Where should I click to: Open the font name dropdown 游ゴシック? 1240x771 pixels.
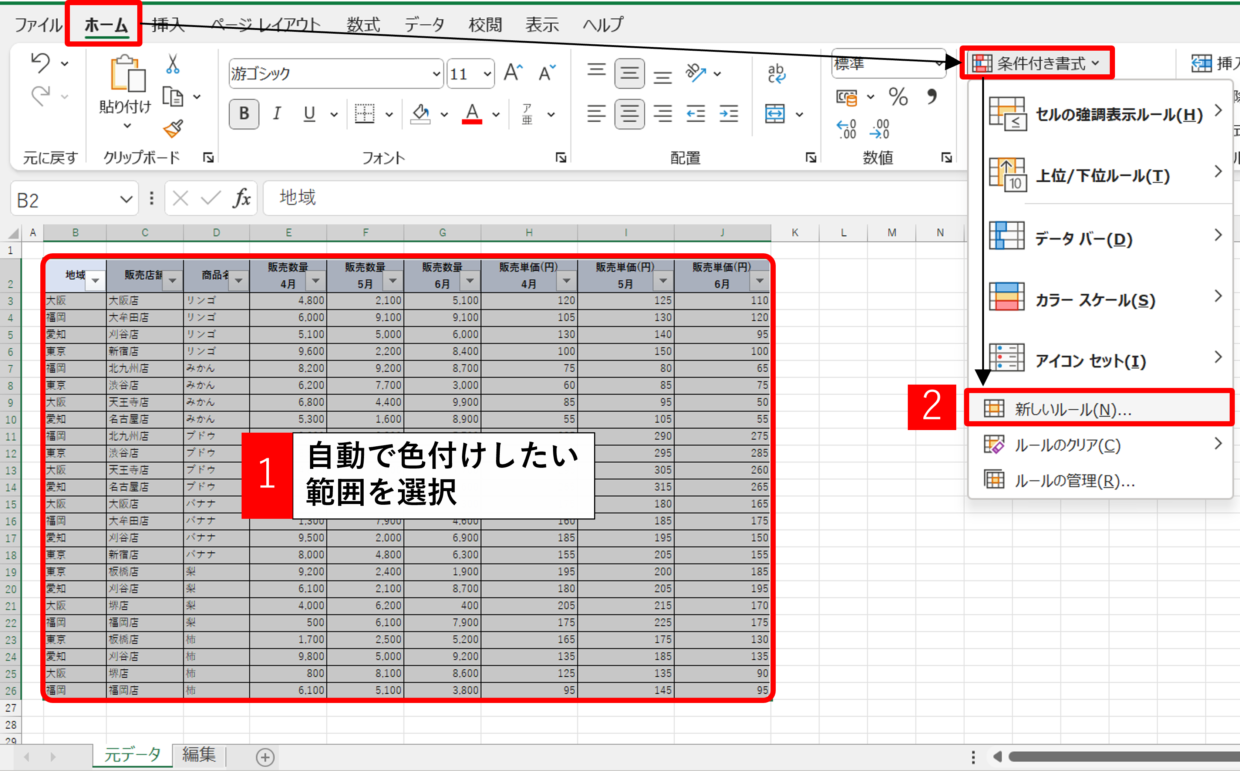click(x=335, y=74)
